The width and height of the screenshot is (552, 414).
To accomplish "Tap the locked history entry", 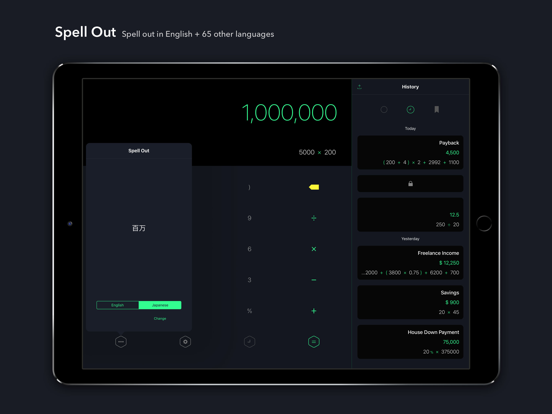I will click(410, 183).
